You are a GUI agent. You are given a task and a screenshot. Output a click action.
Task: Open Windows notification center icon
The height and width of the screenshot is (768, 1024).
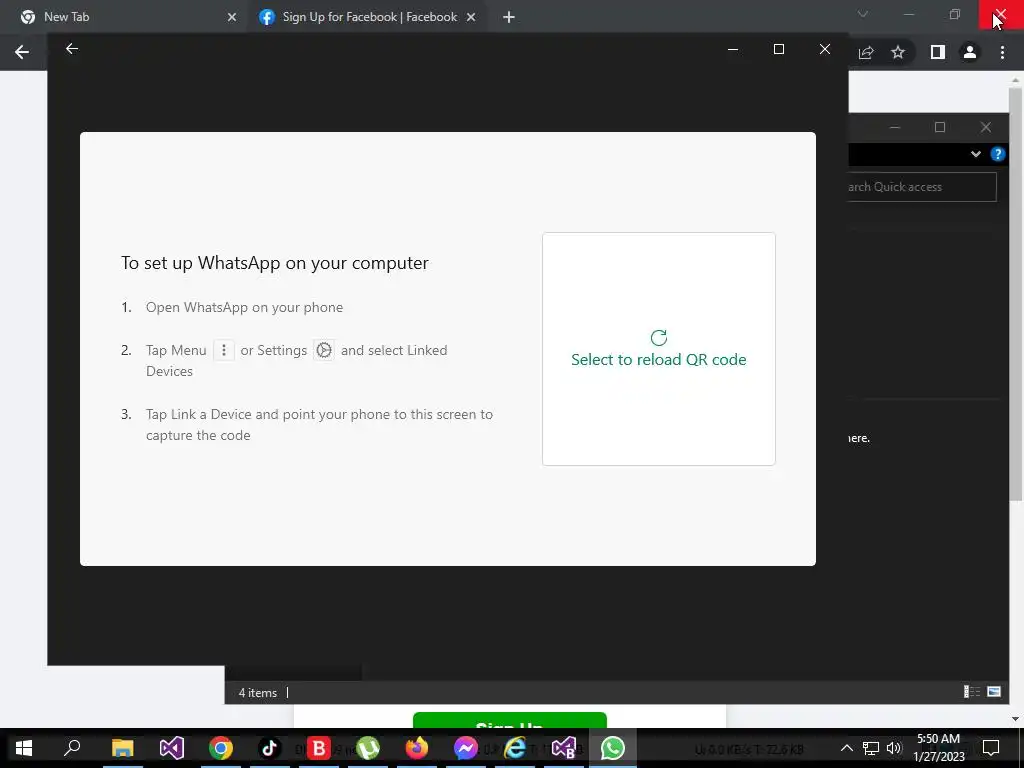pyautogui.click(x=991, y=748)
